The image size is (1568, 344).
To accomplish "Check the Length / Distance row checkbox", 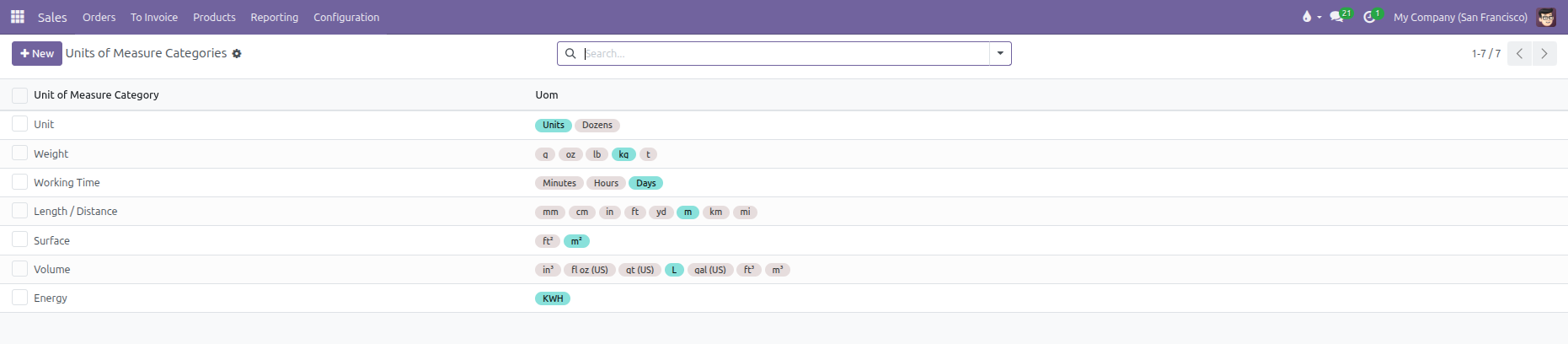I will [20, 211].
